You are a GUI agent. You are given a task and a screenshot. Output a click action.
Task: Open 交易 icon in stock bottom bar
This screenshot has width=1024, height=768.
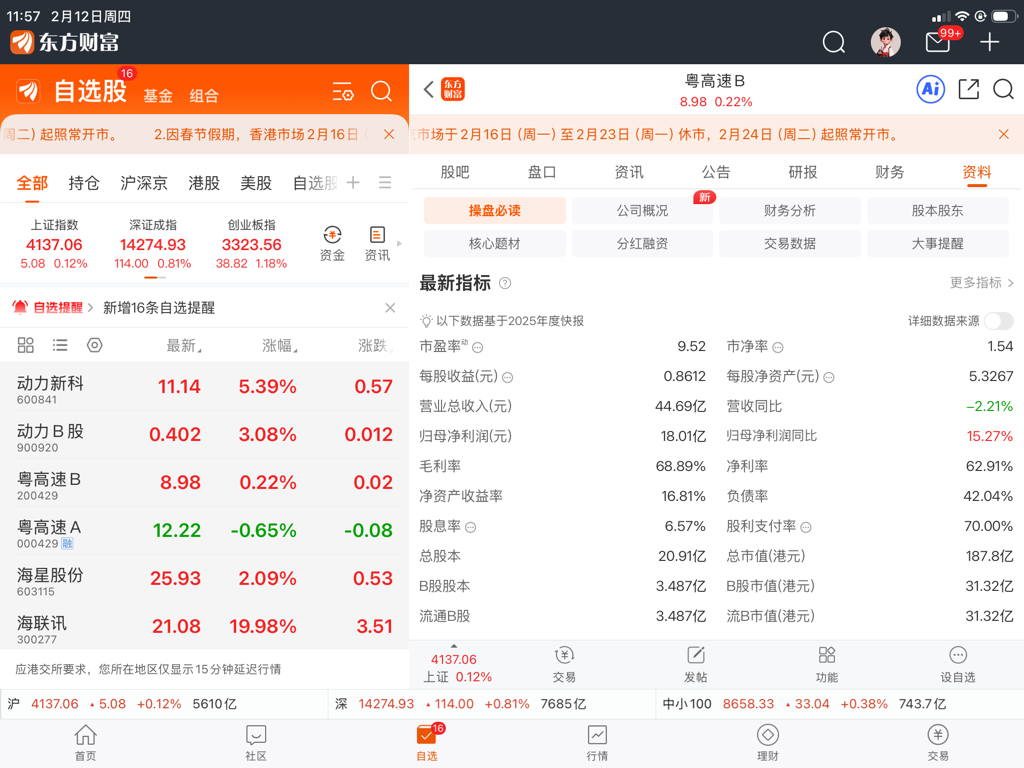click(x=564, y=665)
